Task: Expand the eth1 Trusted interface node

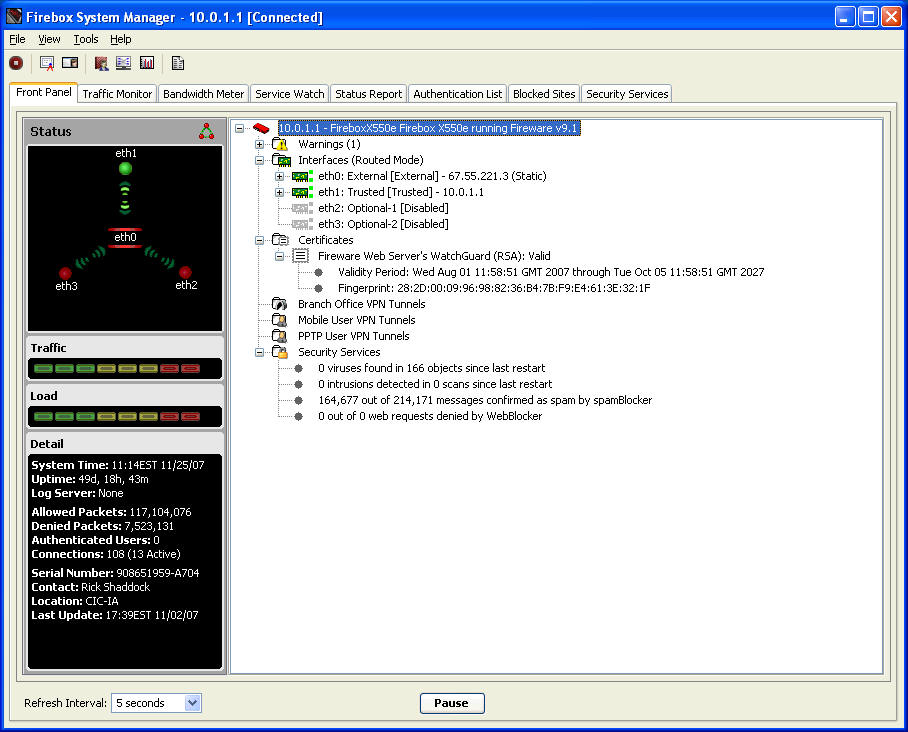Action: (x=279, y=192)
